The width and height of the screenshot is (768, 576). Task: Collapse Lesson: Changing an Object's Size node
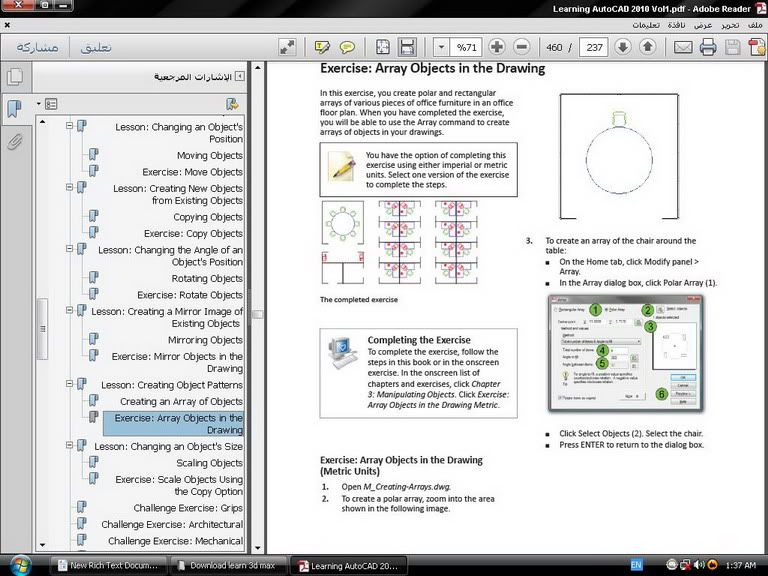(x=70, y=445)
